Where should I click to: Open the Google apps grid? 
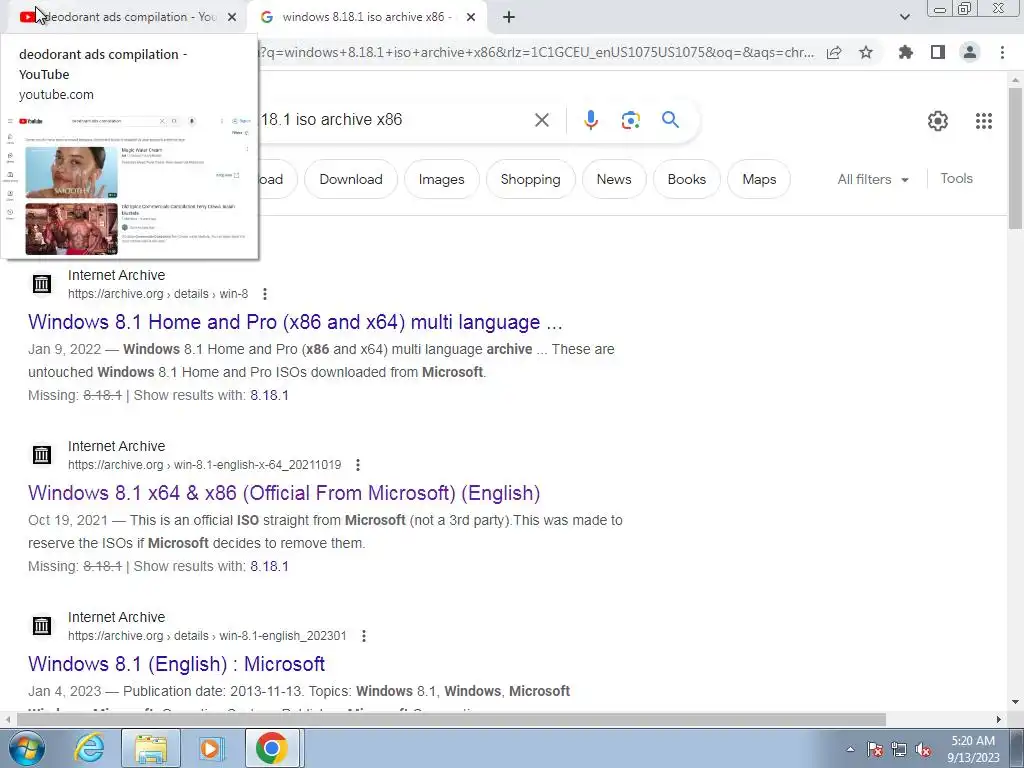(984, 121)
